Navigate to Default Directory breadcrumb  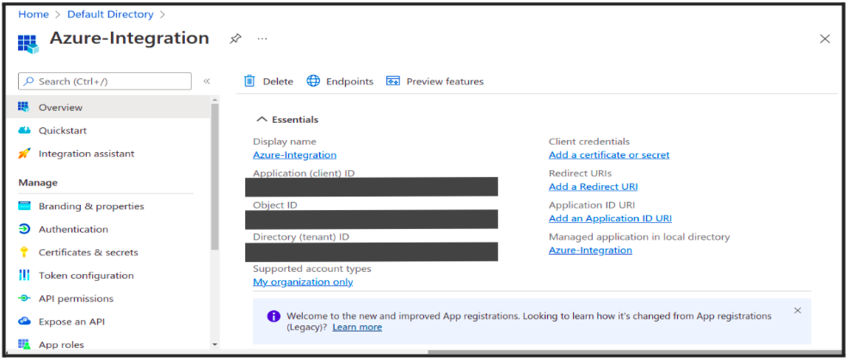pos(111,15)
